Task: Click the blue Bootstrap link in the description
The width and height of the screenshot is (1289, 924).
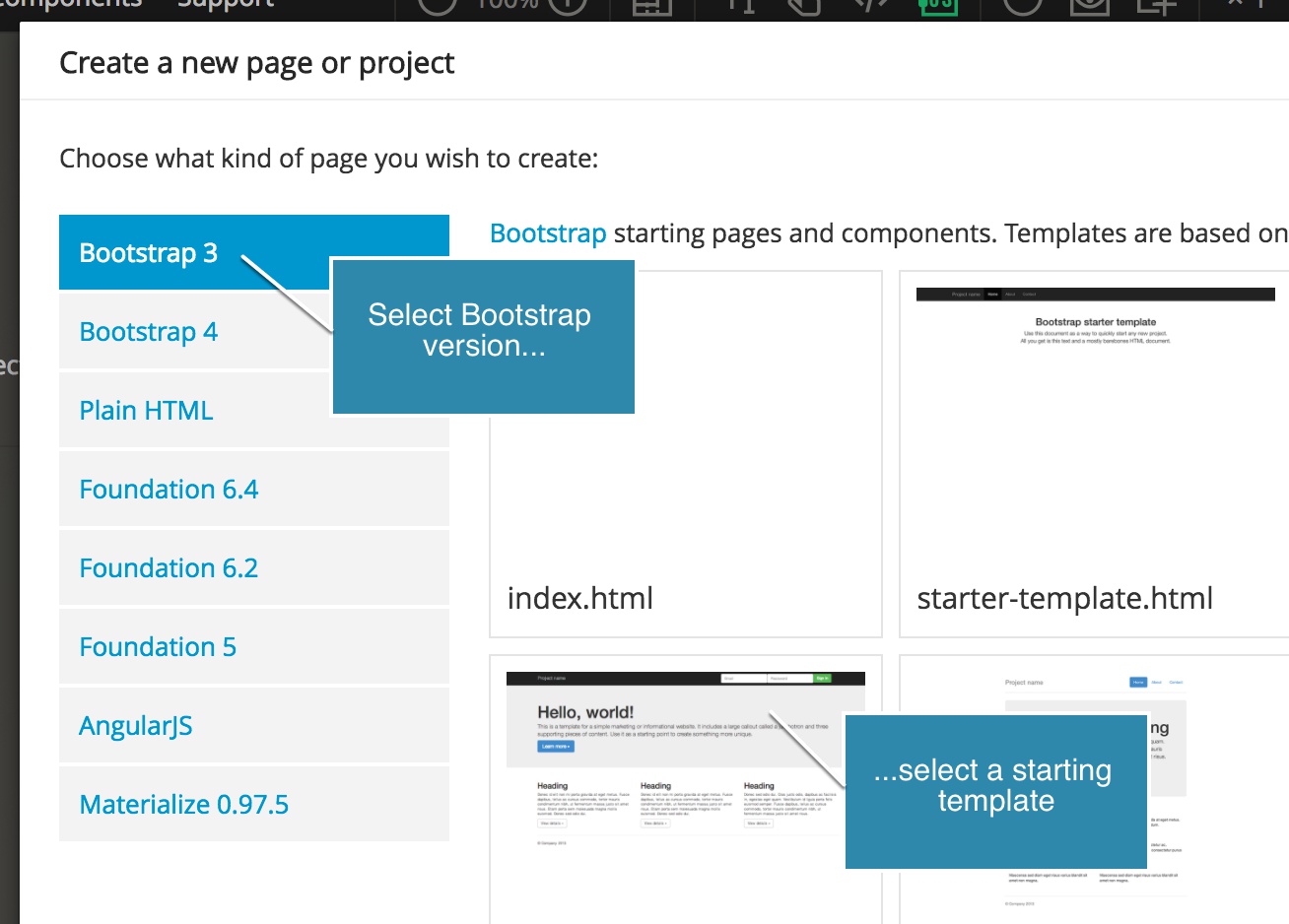Action: pos(547,233)
